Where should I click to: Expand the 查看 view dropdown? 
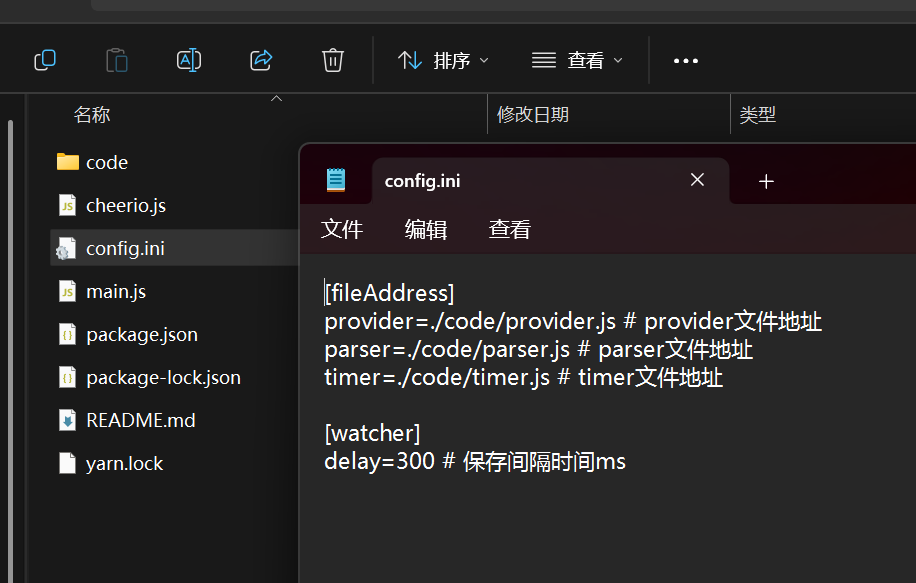[x=577, y=60]
